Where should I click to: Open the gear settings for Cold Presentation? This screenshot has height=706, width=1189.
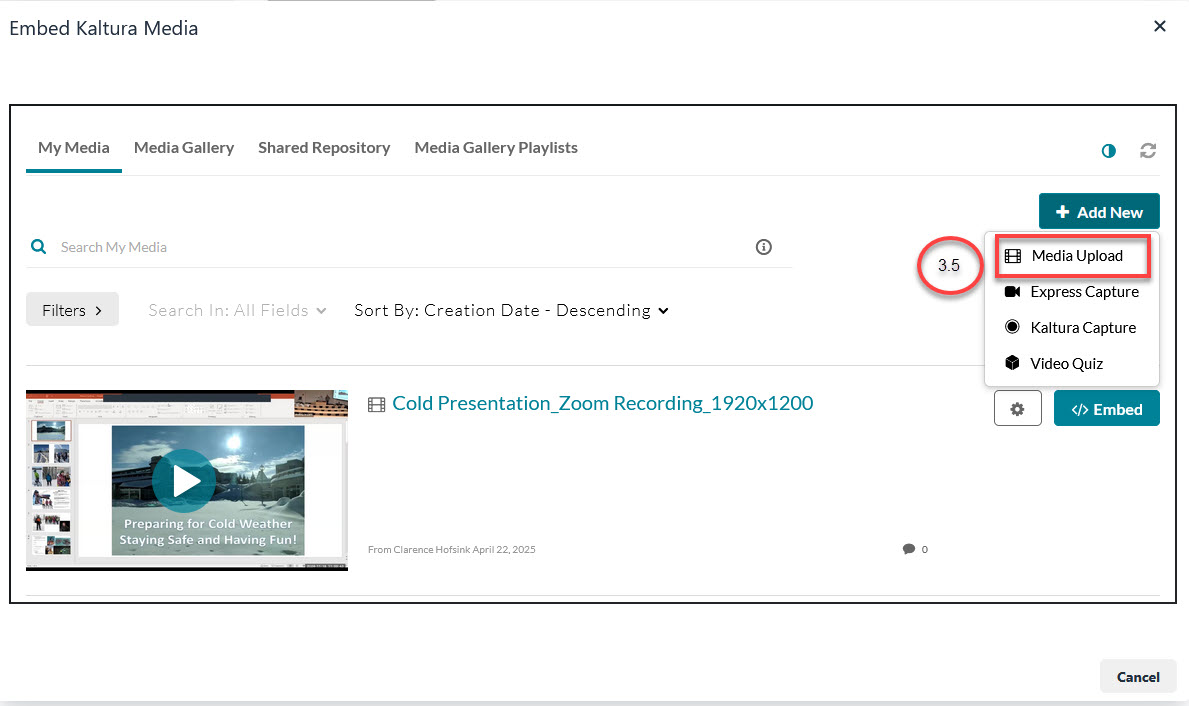point(1017,409)
